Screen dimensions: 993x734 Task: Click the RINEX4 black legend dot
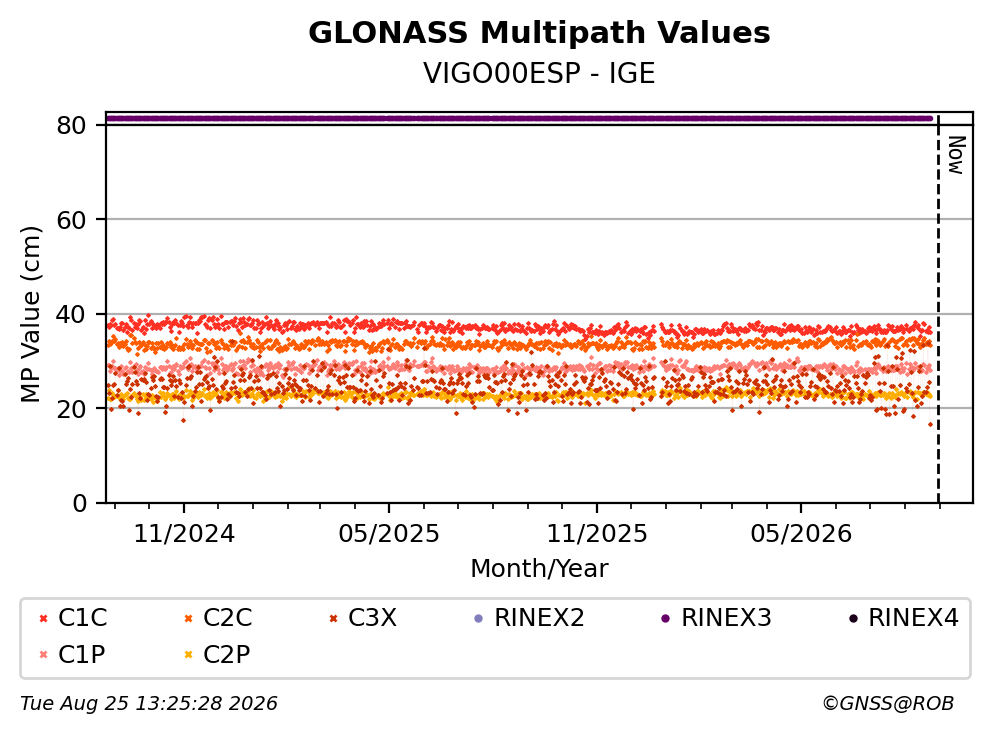click(x=853, y=618)
